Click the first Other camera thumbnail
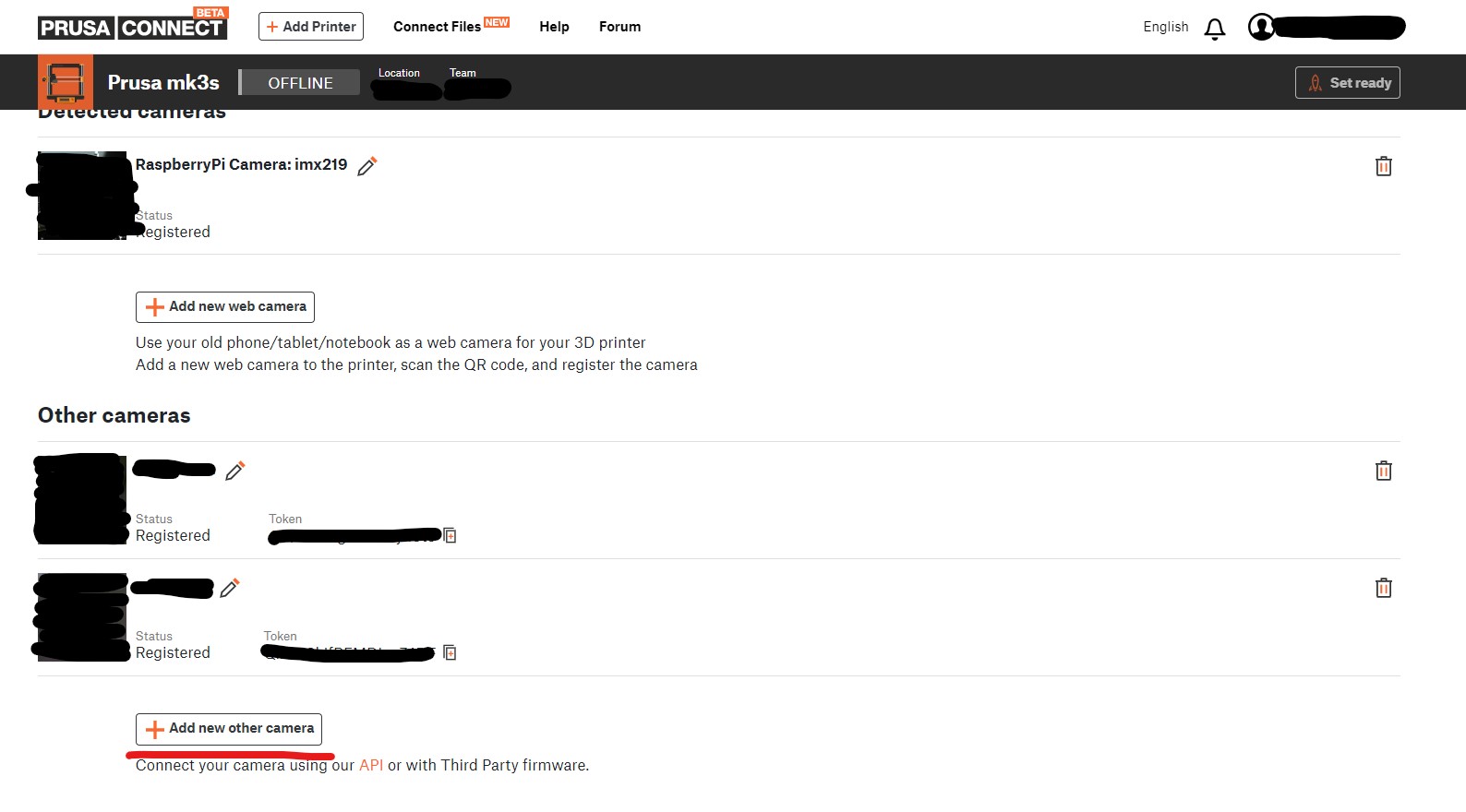Image resolution: width=1466 pixels, height=812 pixels. click(x=82, y=499)
